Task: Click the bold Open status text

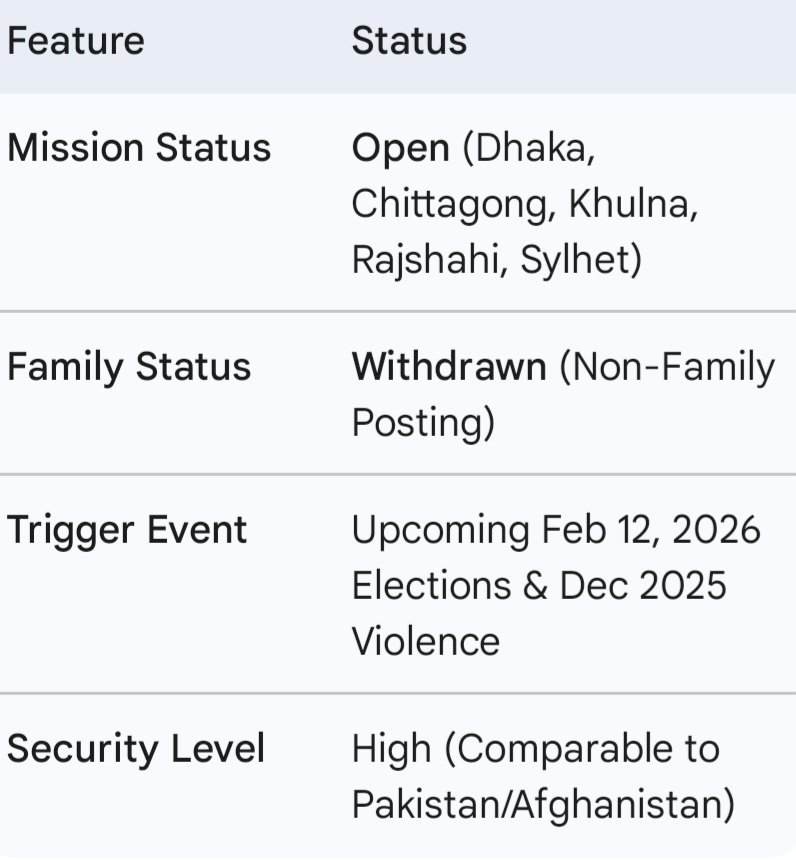Action: (x=400, y=149)
